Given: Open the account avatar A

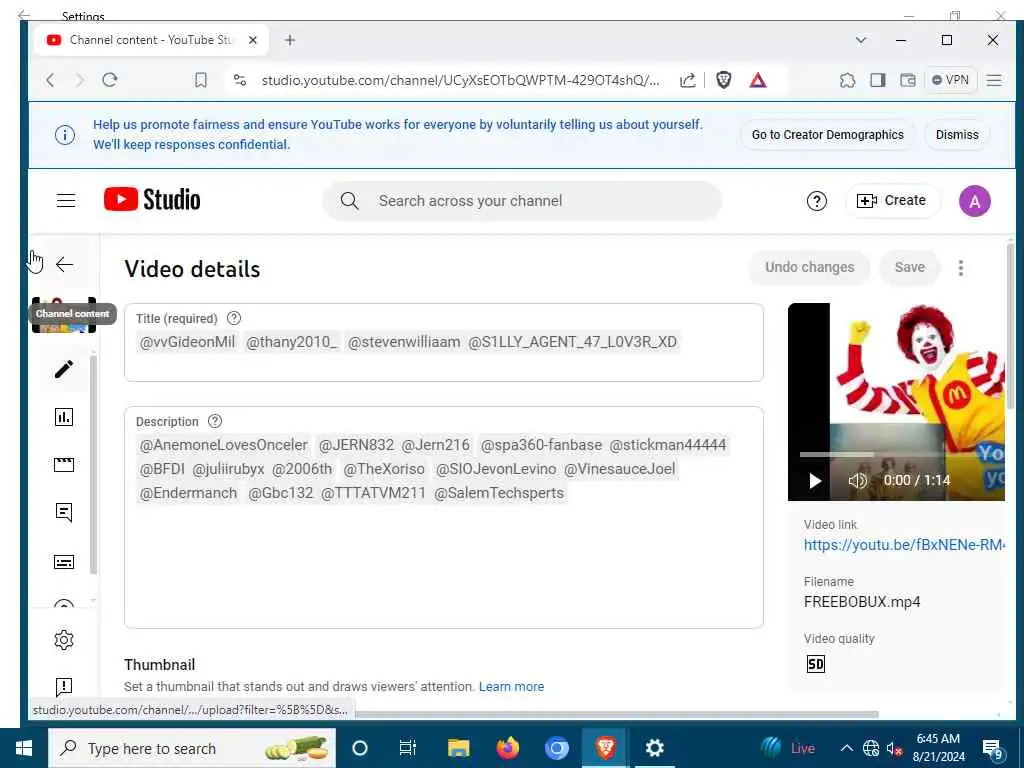Looking at the screenshot, I should [x=974, y=201].
